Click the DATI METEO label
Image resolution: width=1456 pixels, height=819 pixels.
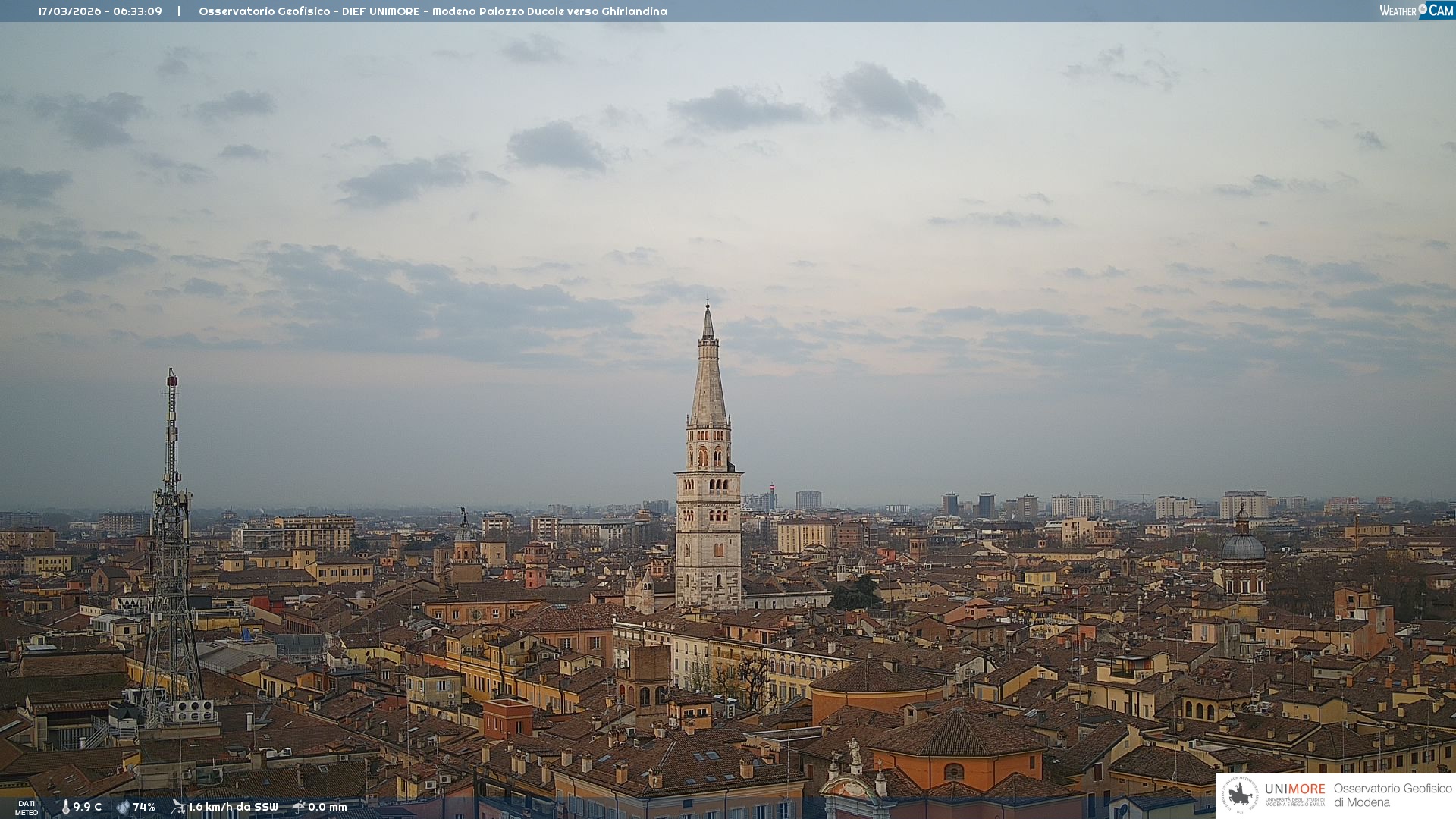(x=27, y=808)
